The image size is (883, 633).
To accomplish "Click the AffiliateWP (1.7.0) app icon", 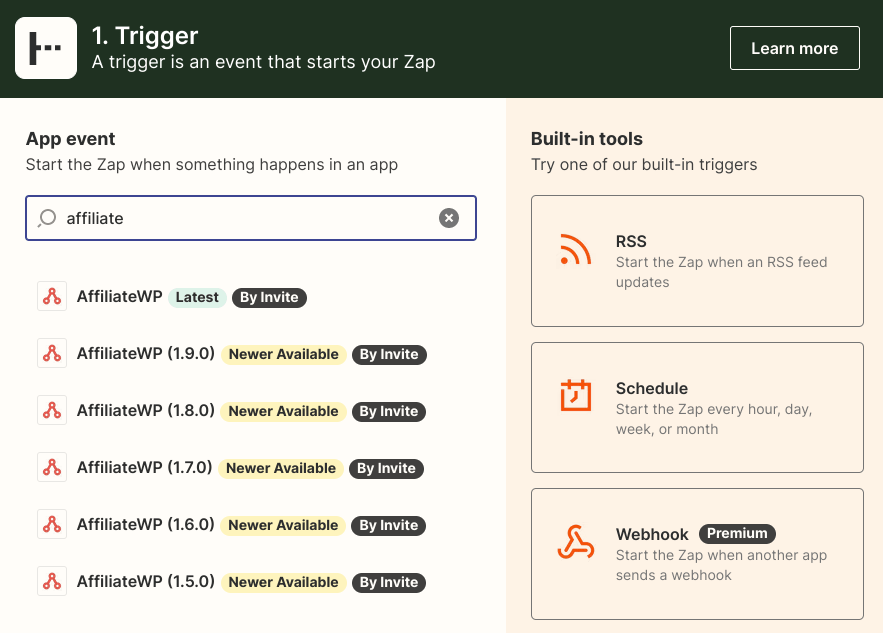I will [52, 467].
